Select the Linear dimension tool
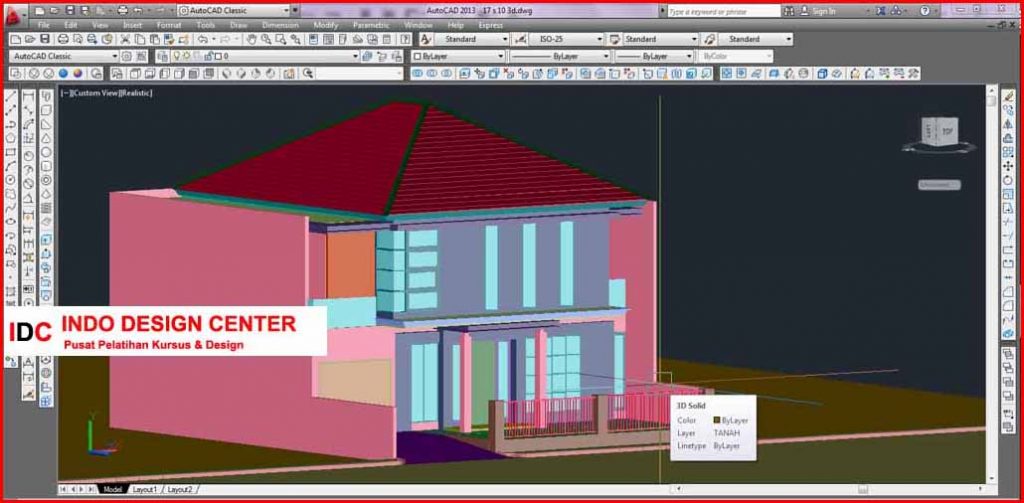Screen dimensions: 1024x503 pos(29,97)
